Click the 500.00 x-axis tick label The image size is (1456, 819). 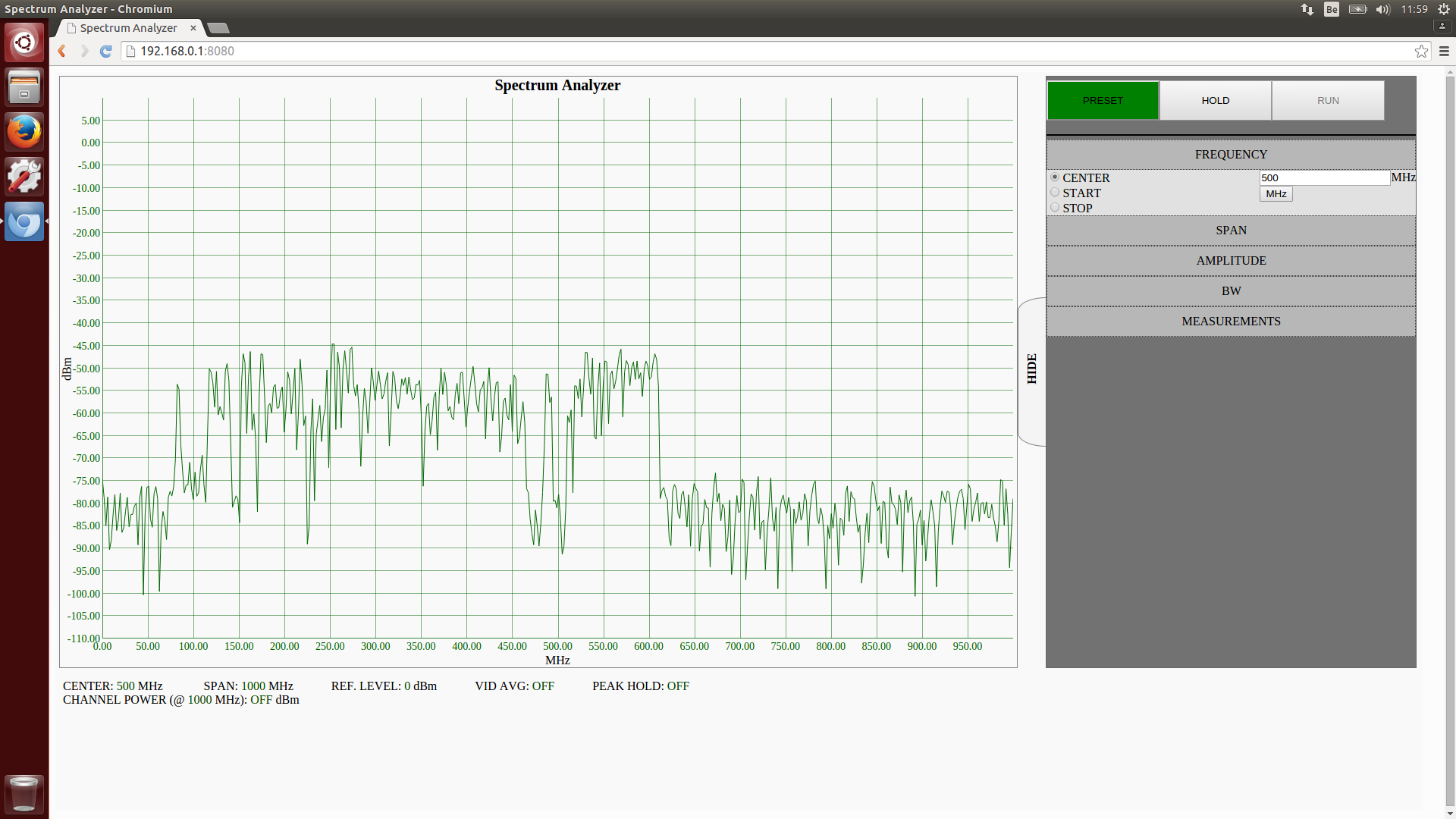point(557,647)
